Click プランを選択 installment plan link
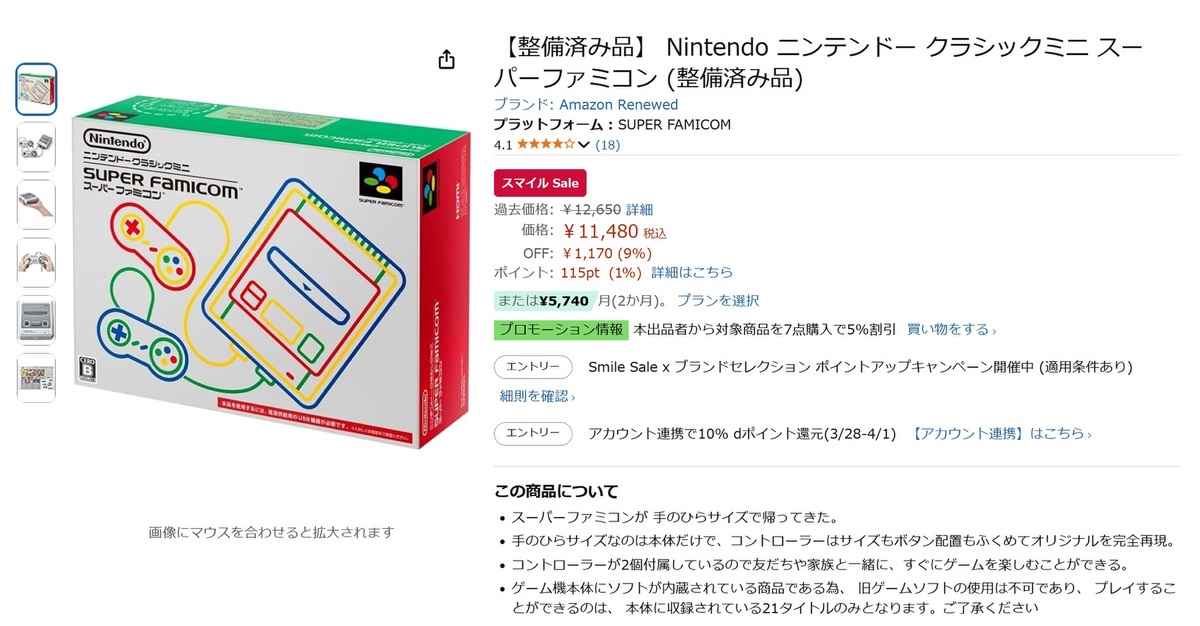1200x626 pixels. point(717,300)
